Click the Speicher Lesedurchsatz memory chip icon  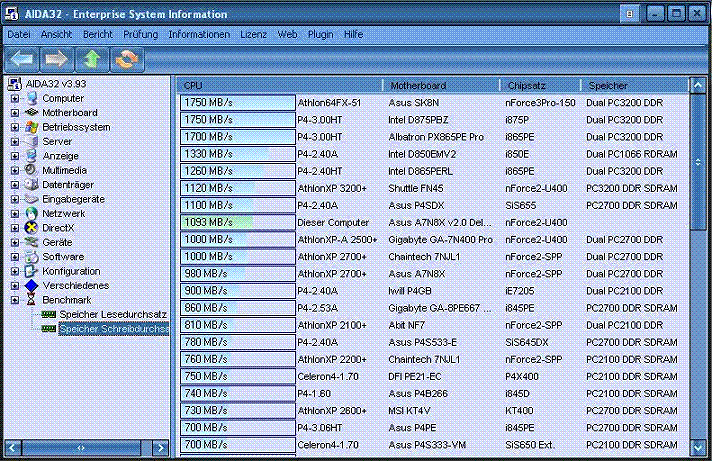tap(49, 314)
